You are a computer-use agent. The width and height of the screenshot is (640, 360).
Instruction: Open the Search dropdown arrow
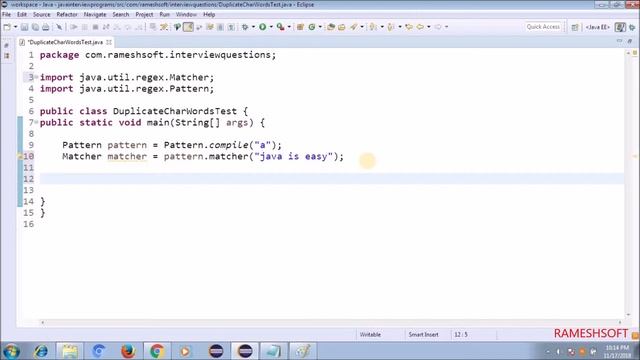point(362,27)
